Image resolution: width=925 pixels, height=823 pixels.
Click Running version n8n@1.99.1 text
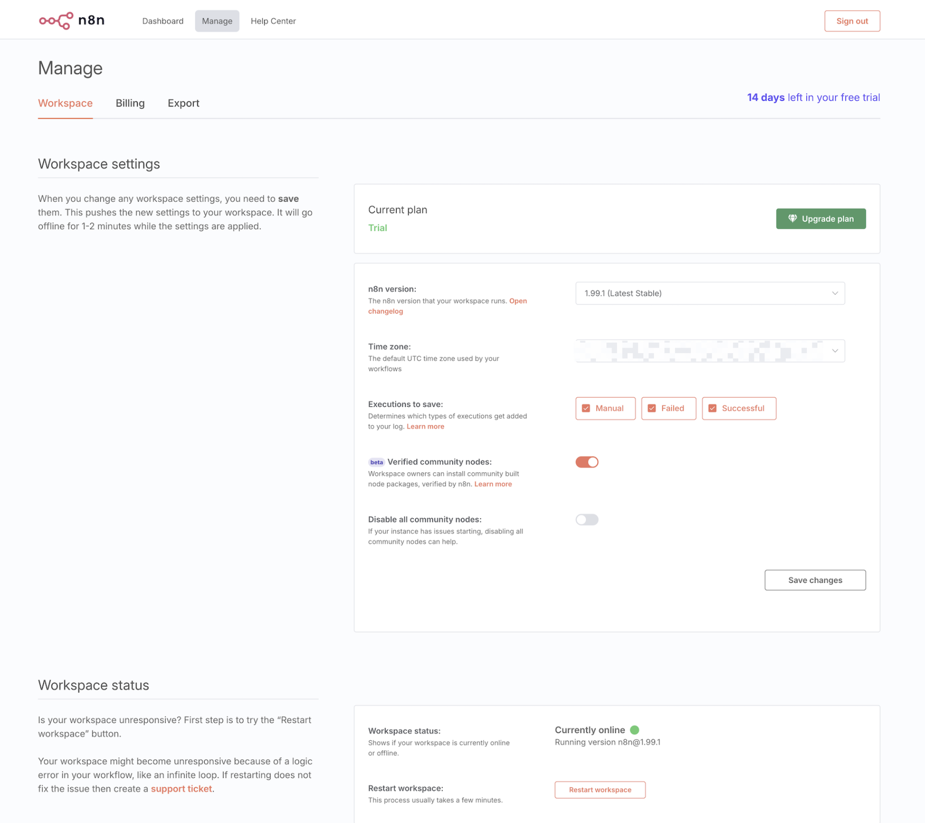tap(608, 742)
